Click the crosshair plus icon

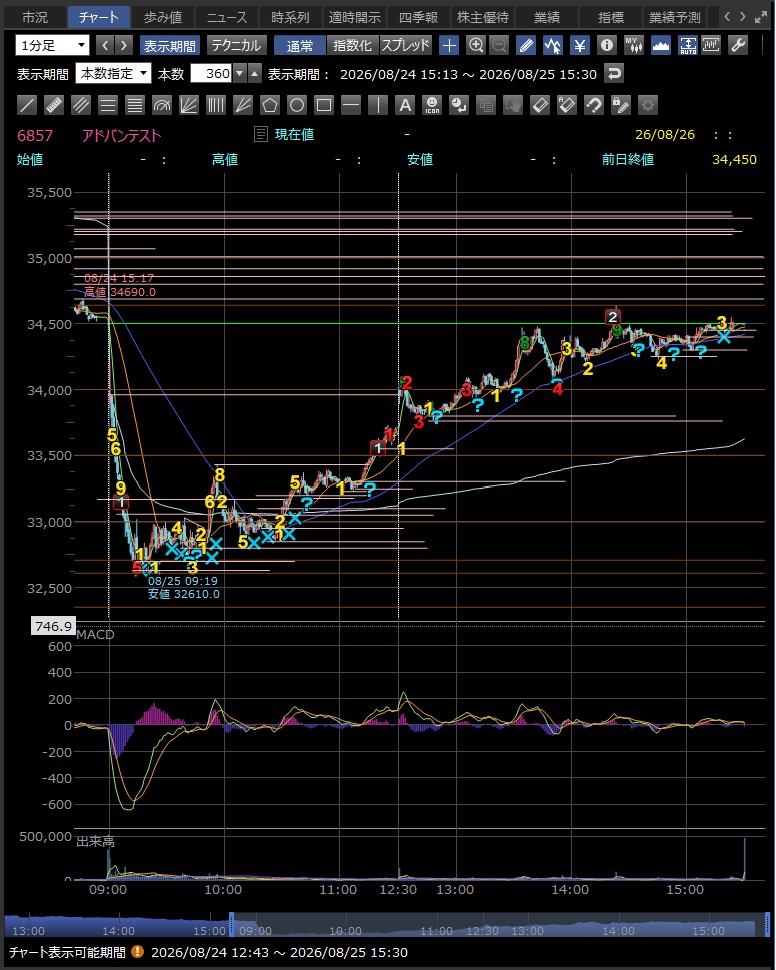click(x=449, y=45)
